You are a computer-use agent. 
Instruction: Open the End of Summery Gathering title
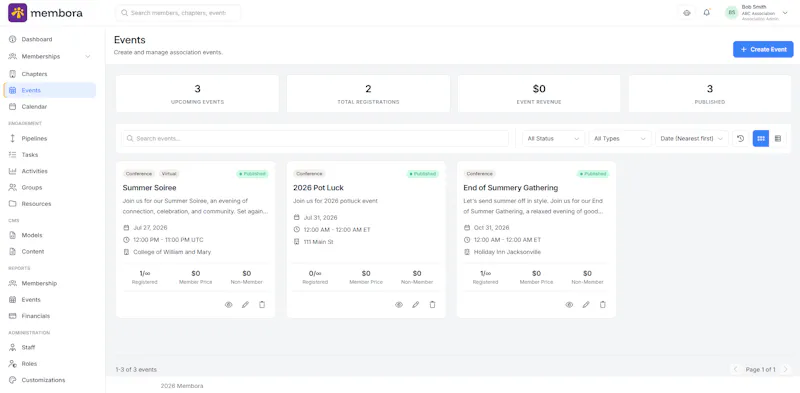[511, 188]
